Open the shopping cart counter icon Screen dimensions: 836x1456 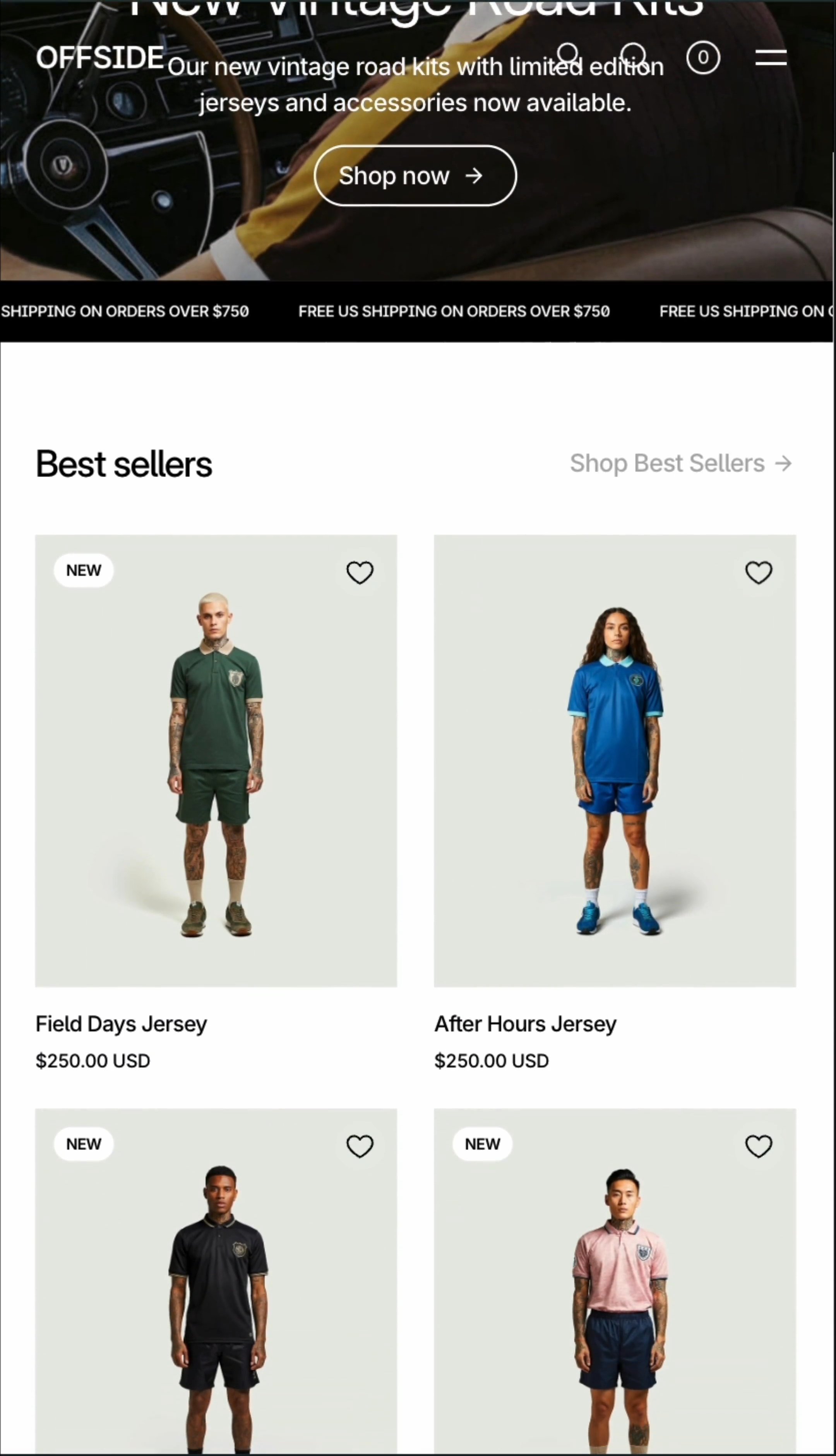click(703, 57)
